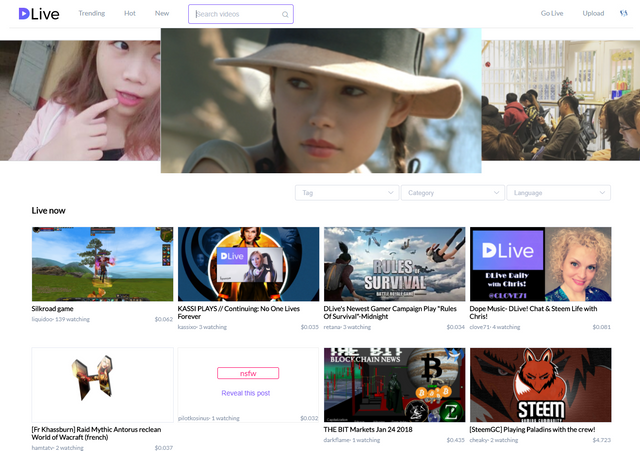Open the left banner with pink-haired girl
Viewport: 640px width, 451px height.
point(80,100)
